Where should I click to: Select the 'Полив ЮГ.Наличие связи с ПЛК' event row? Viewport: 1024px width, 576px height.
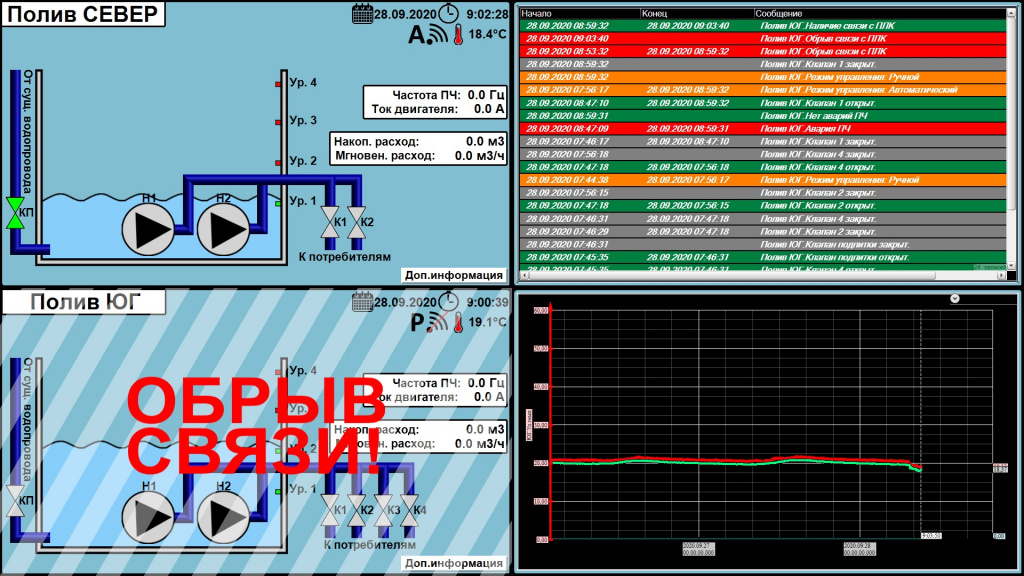(763, 25)
